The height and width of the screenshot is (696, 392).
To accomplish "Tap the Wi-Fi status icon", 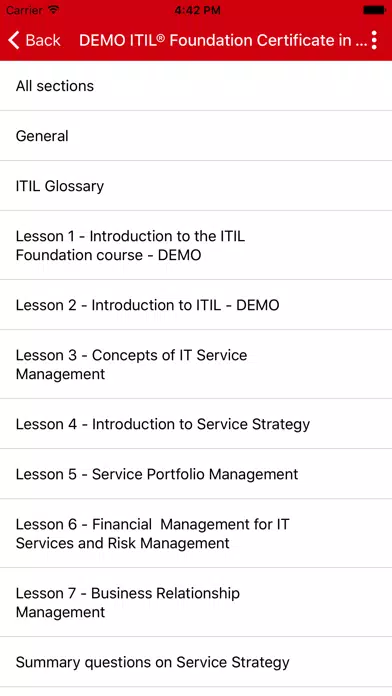I will pos(54,10).
